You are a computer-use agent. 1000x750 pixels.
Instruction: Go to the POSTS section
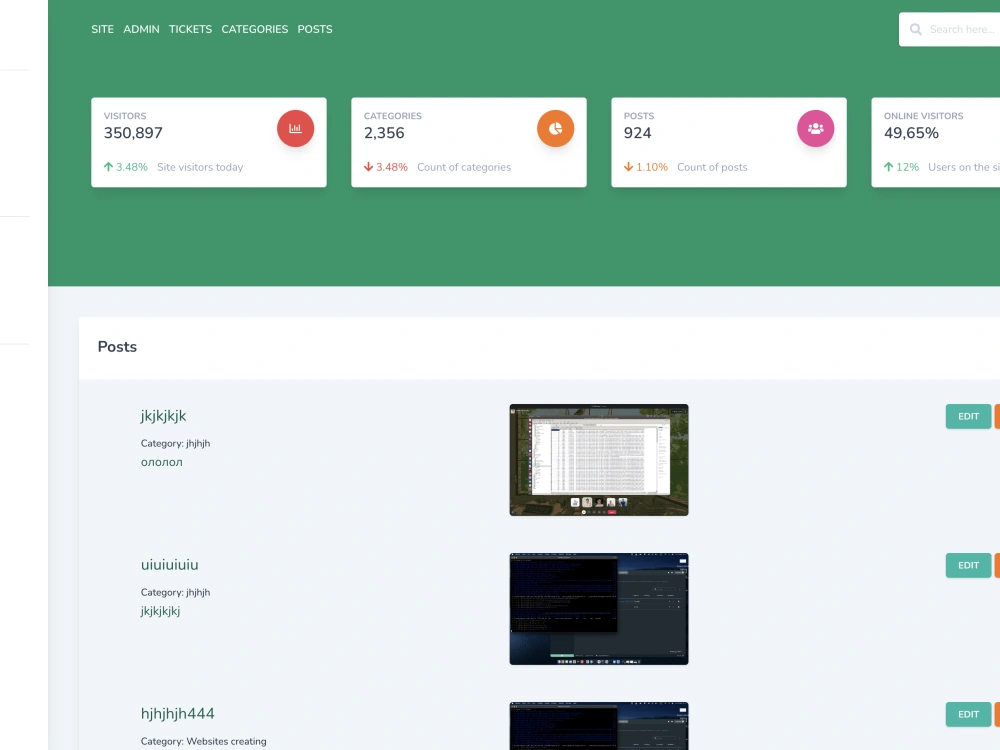[x=315, y=29]
